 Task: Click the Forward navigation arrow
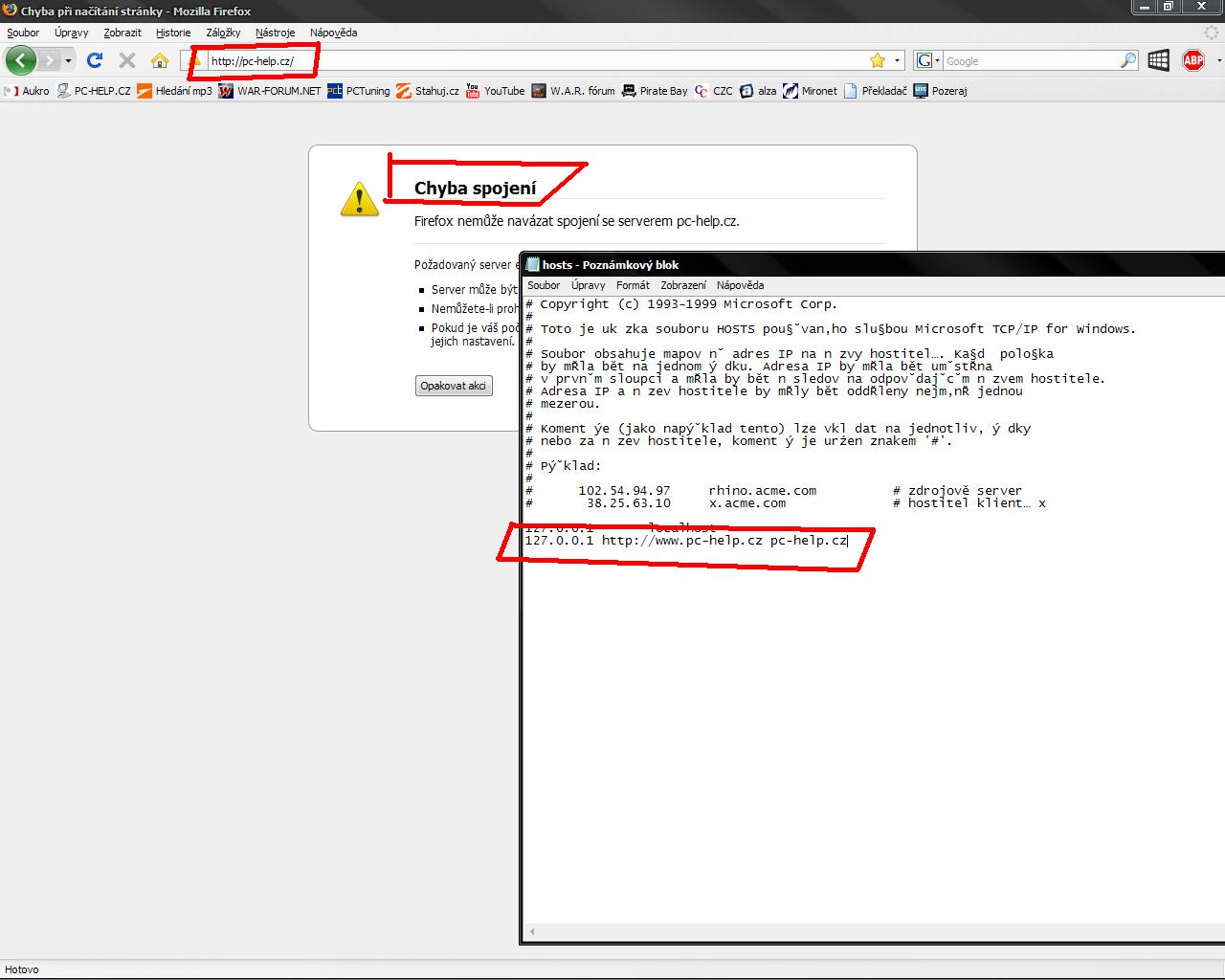pyautogui.click(x=50, y=60)
